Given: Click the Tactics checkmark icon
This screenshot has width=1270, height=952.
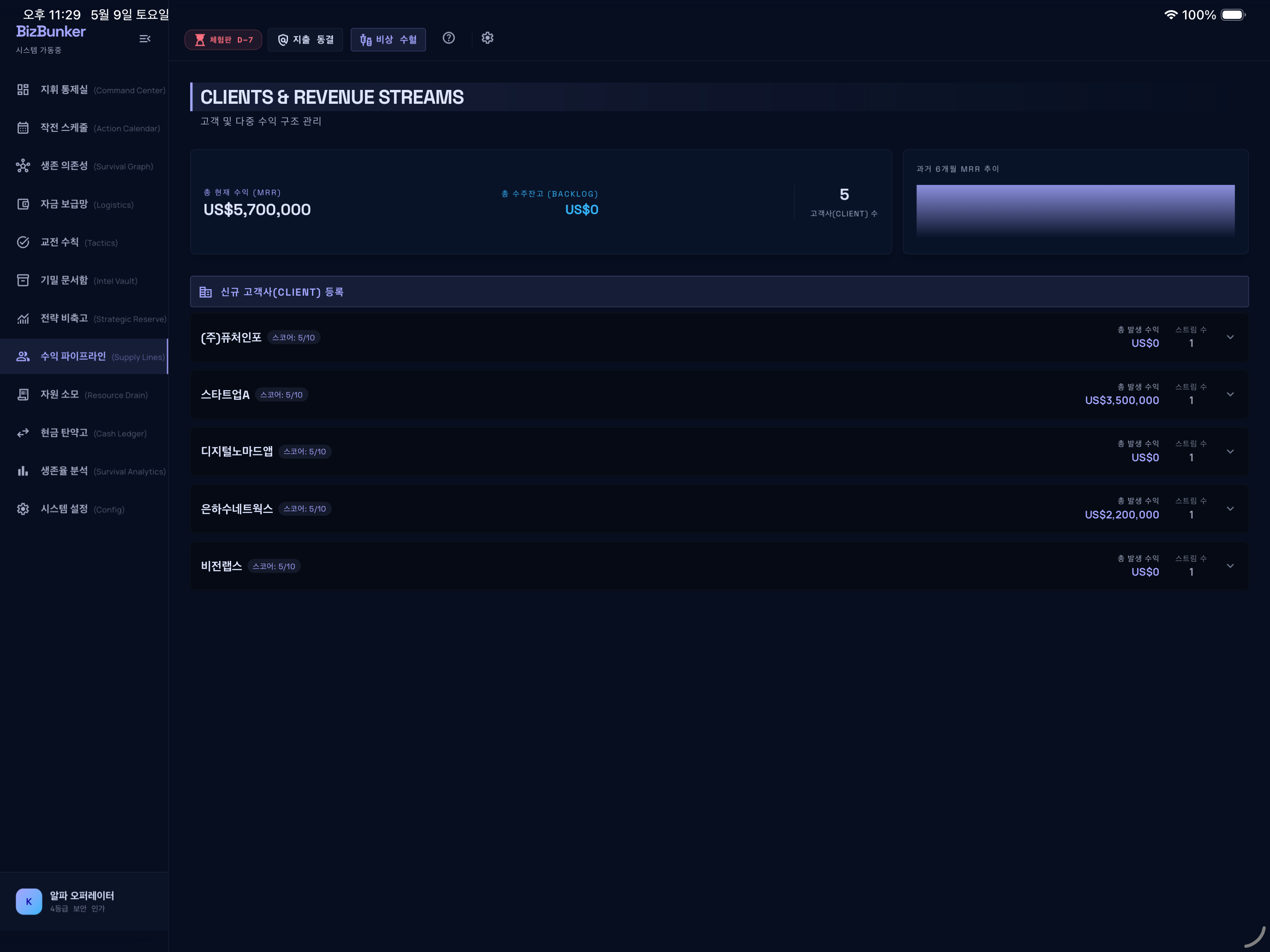Looking at the screenshot, I should (x=23, y=242).
